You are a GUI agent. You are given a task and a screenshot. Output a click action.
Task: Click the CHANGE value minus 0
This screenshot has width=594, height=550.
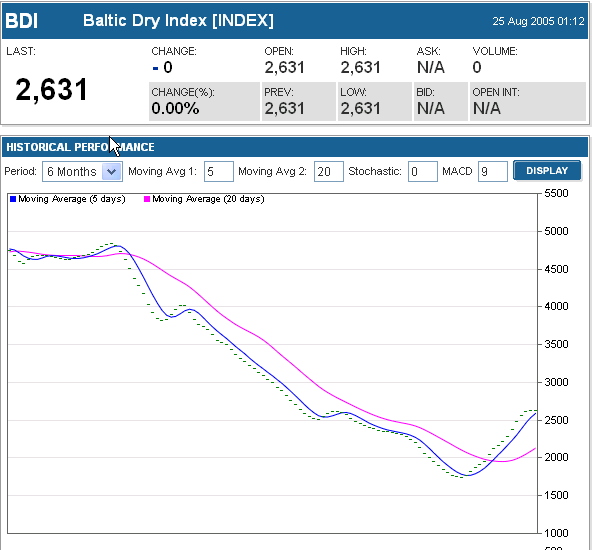click(x=163, y=68)
